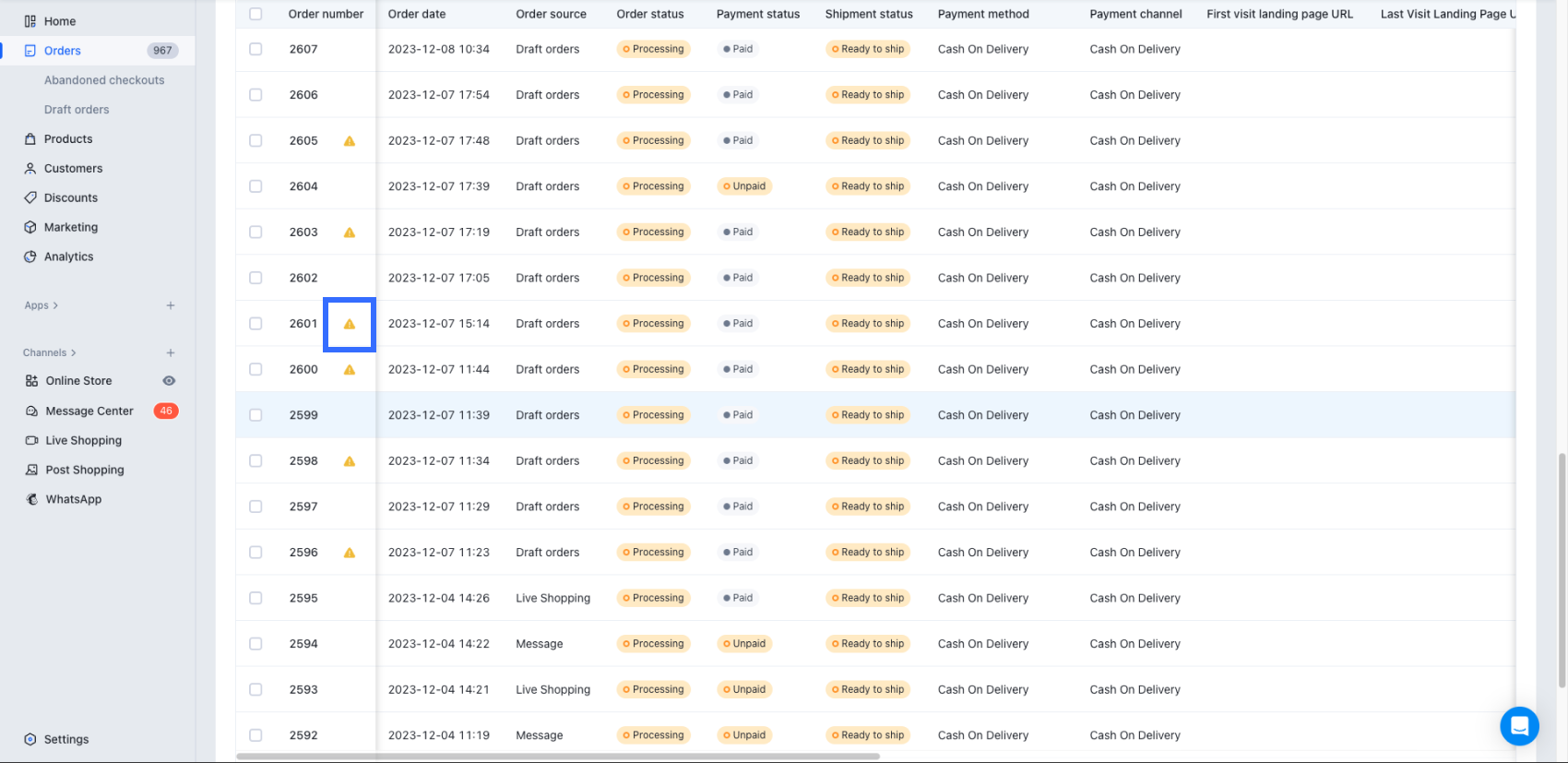Click the warning icon on order 2600
The width and height of the screenshot is (1568, 763).
point(350,370)
